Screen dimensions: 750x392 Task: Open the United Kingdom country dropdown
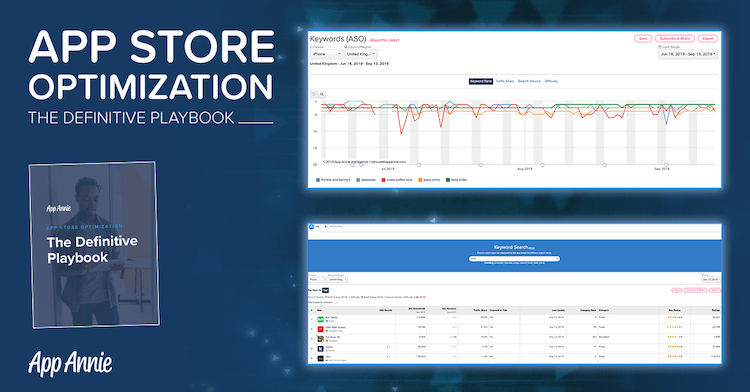[361, 54]
